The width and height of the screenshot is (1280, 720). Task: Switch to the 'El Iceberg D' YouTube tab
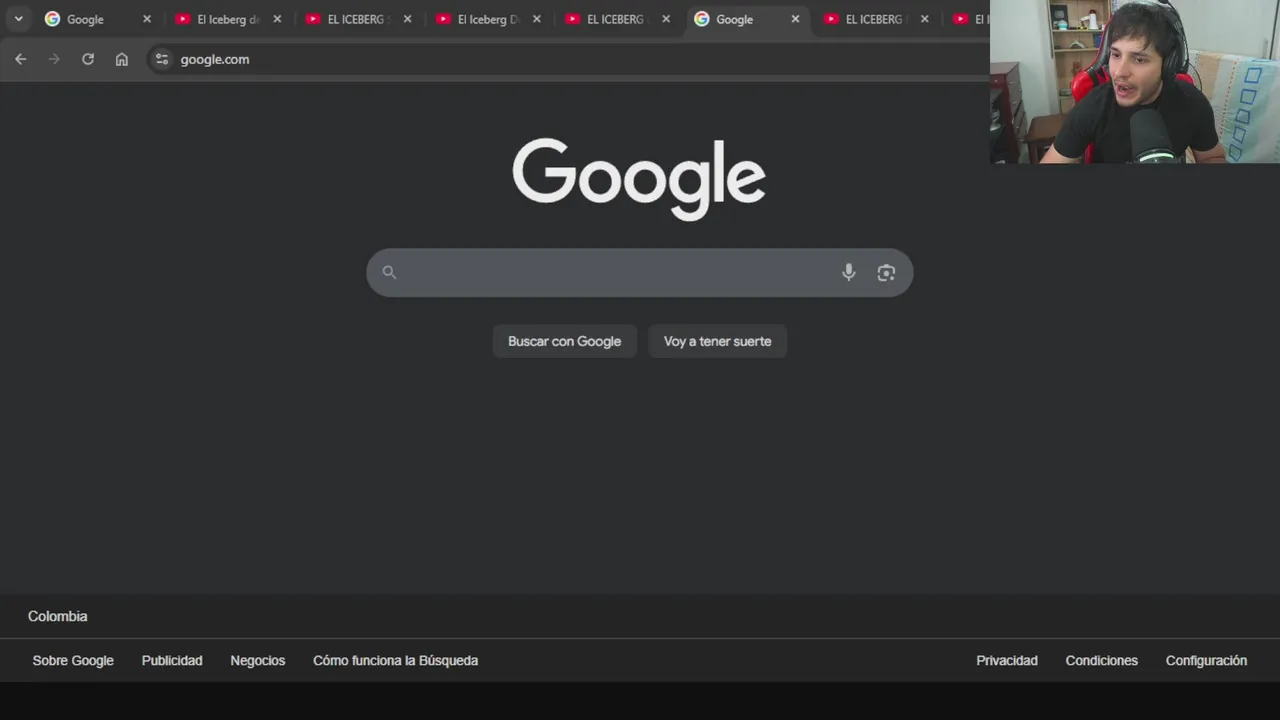tap(488, 19)
